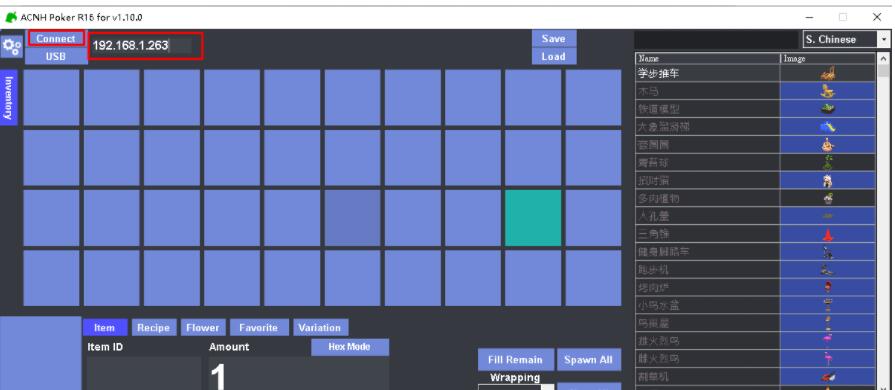
Task: Switch to the Flower tab
Action: tap(202, 328)
